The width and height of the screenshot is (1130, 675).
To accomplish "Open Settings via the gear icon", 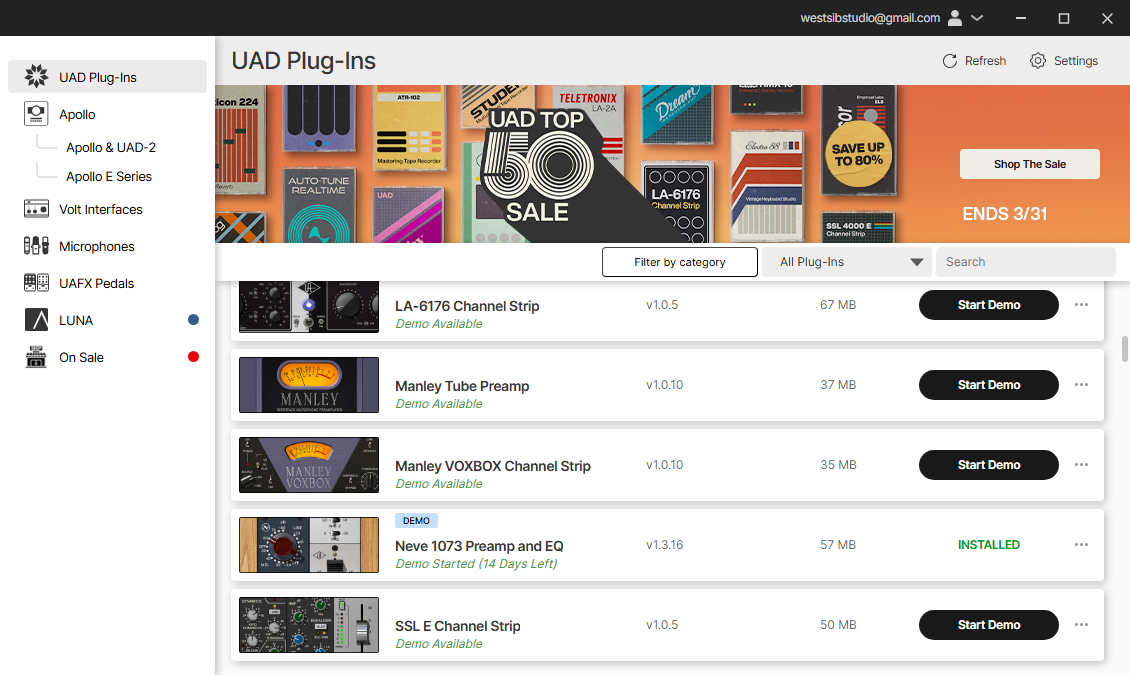I will tap(1038, 61).
